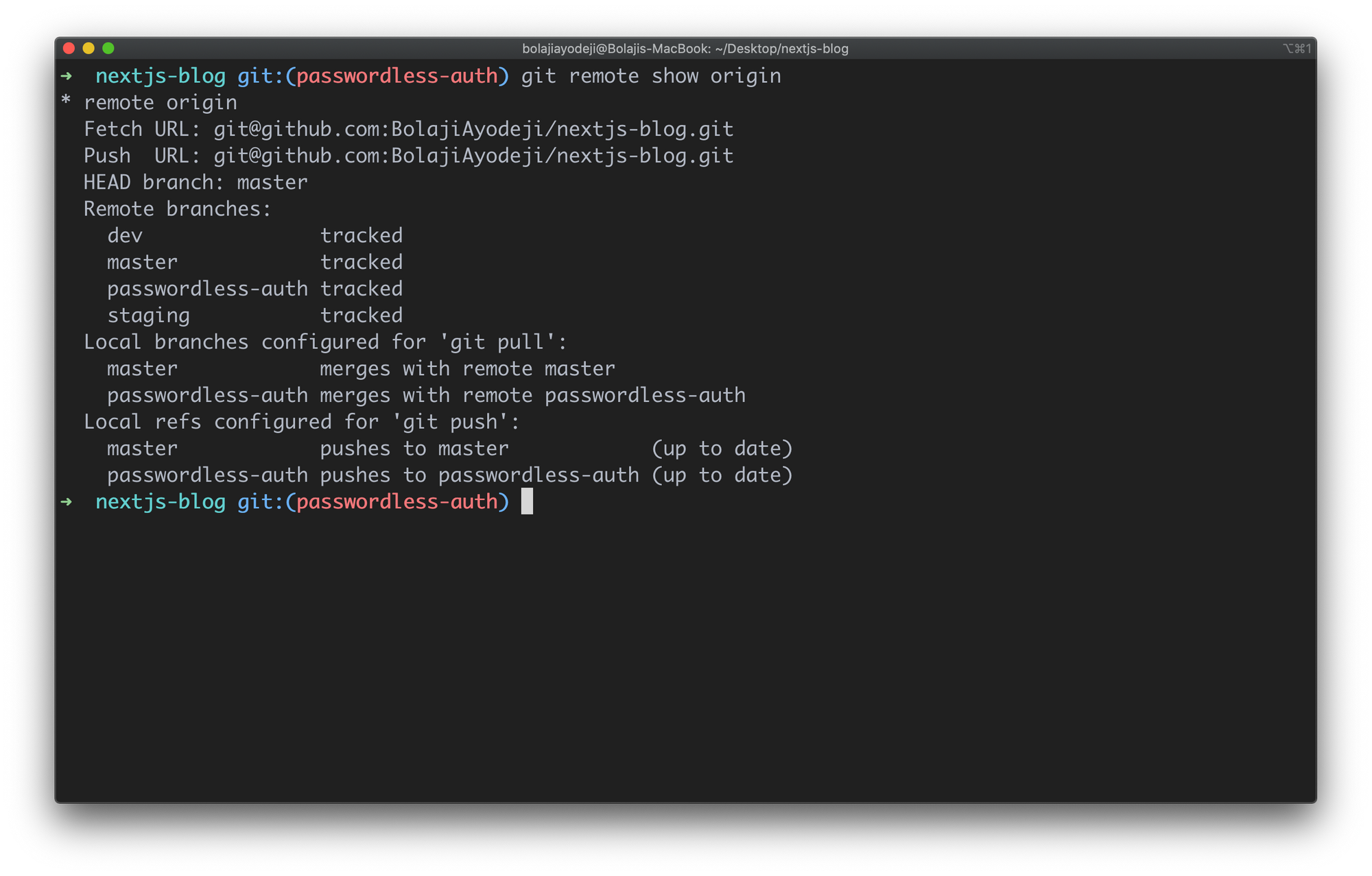Click the yellow minimize button
The image size is (1372, 876).
(x=88, y=48)
